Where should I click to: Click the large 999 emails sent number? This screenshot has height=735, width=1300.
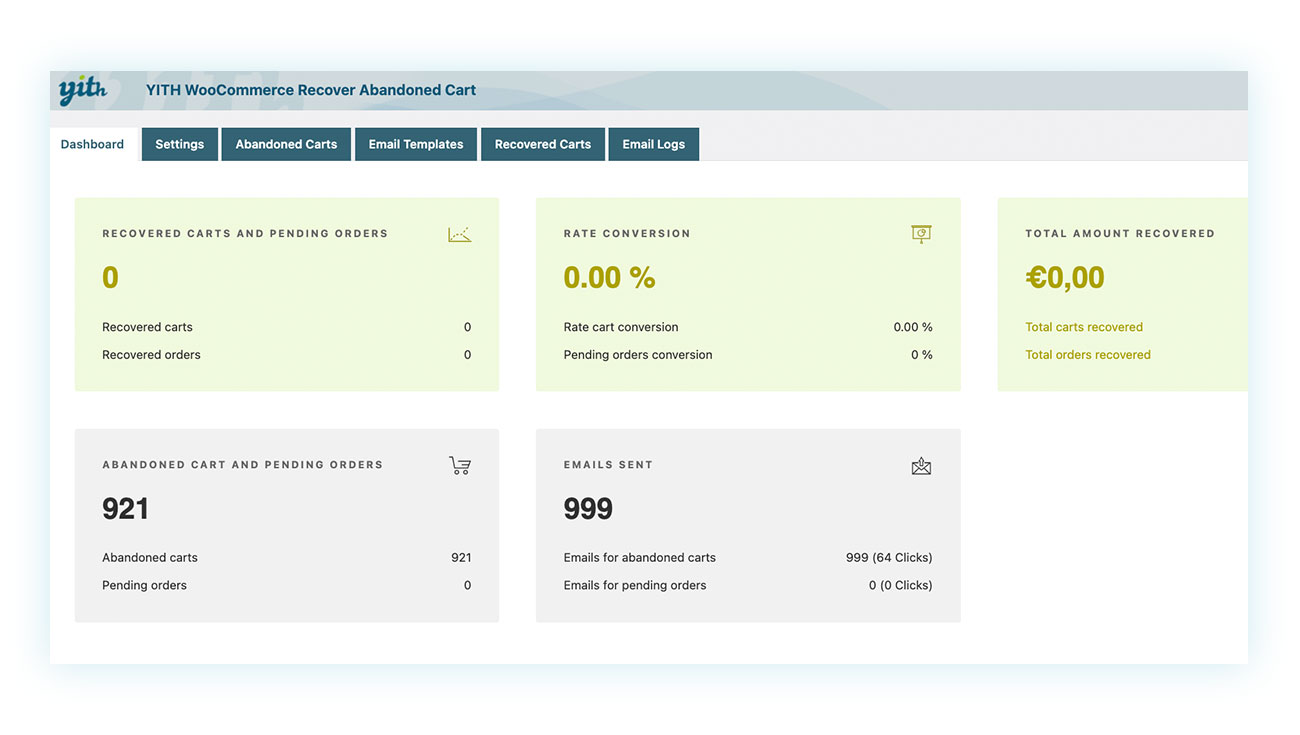(588, 508)
